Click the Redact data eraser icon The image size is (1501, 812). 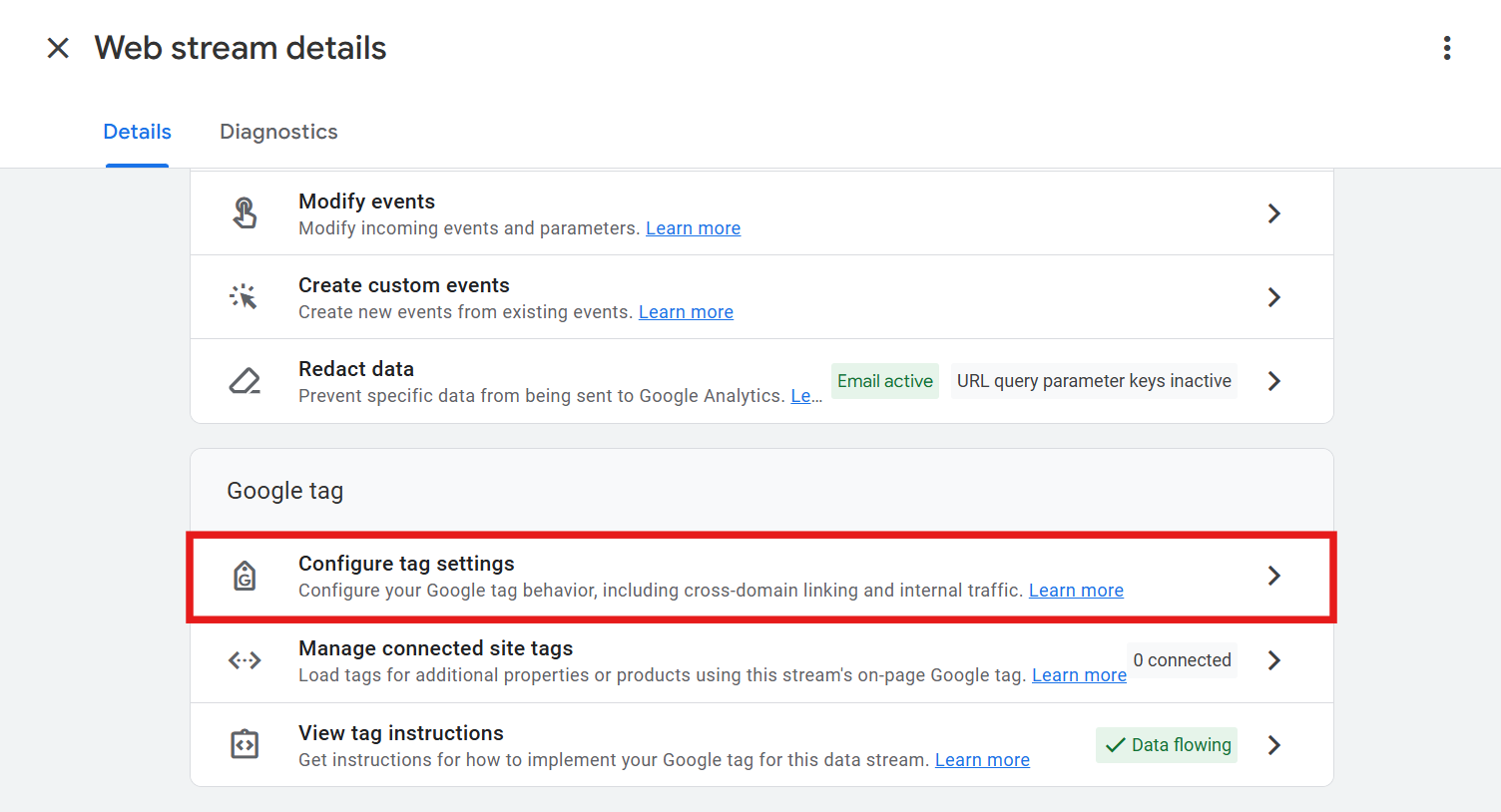[245, 381]
